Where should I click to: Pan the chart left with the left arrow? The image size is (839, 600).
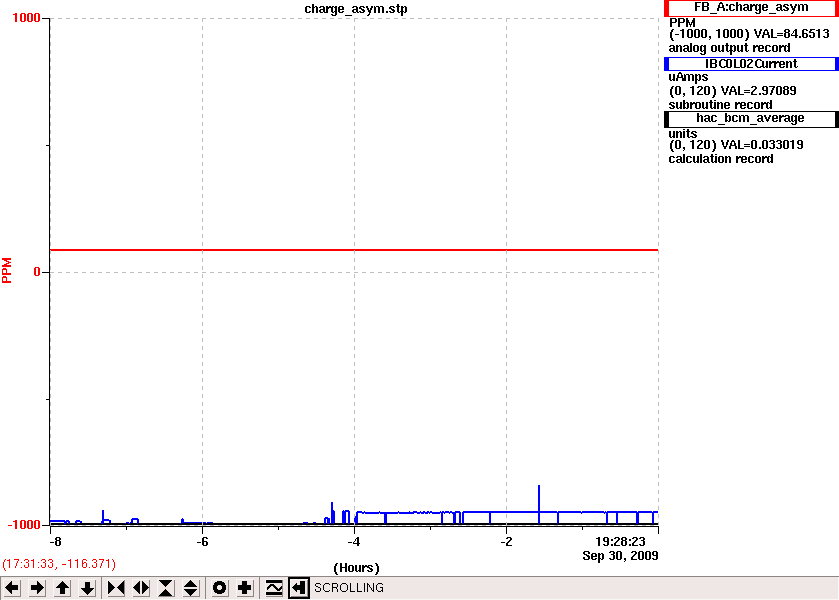[12, 588]
